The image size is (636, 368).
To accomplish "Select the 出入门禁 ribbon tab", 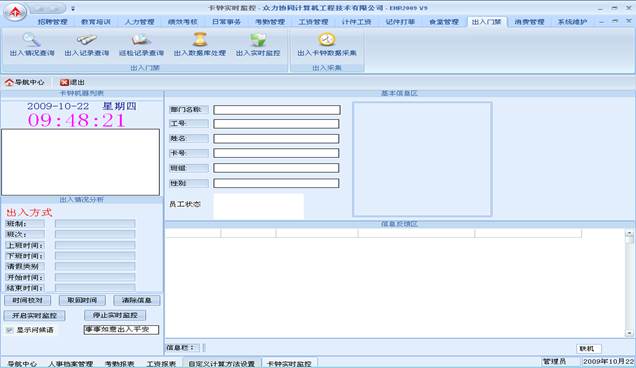I will point(486,22).
